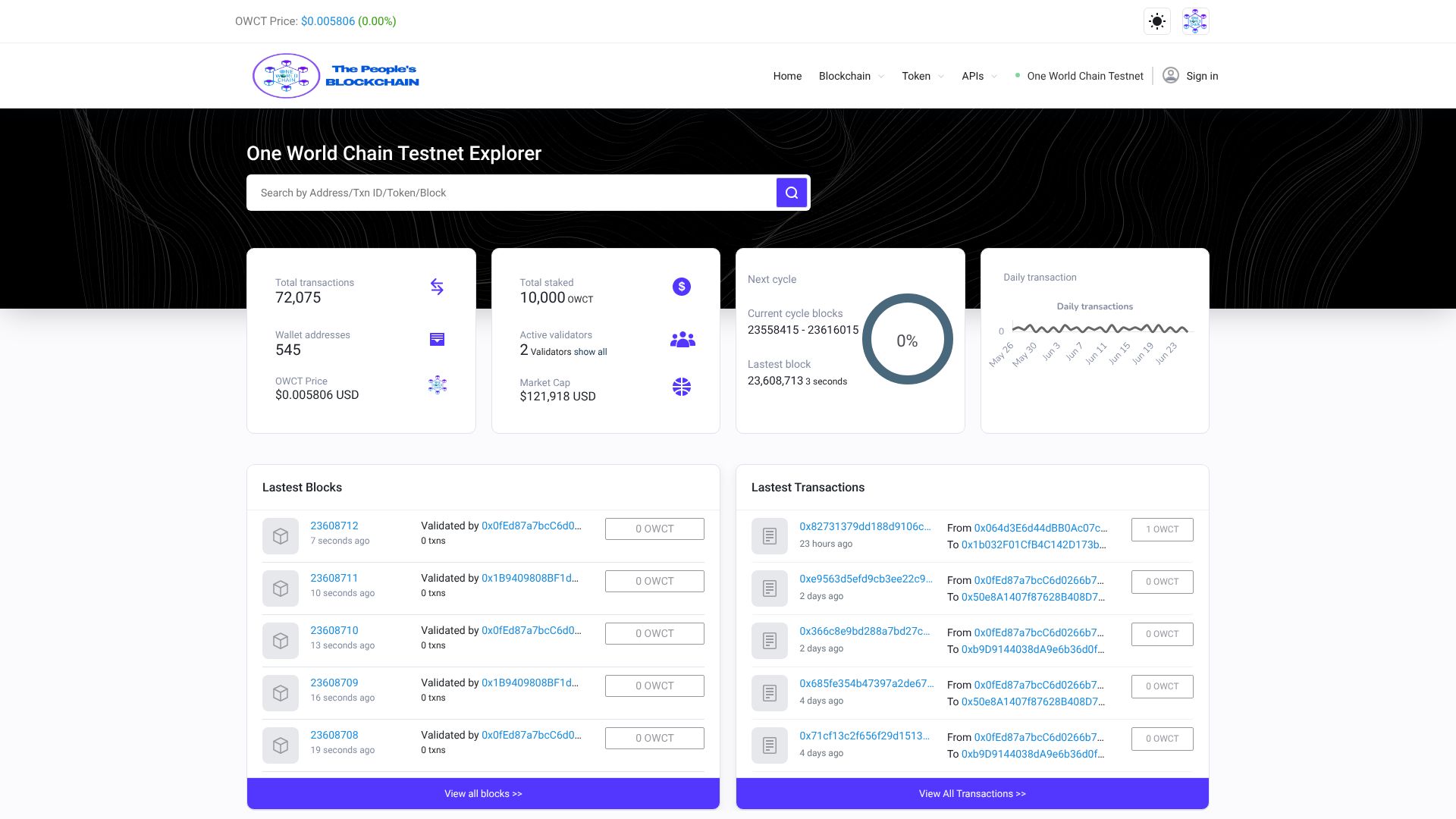Click the Active validators people icon

pyautogui.click(x=682, y=339)
